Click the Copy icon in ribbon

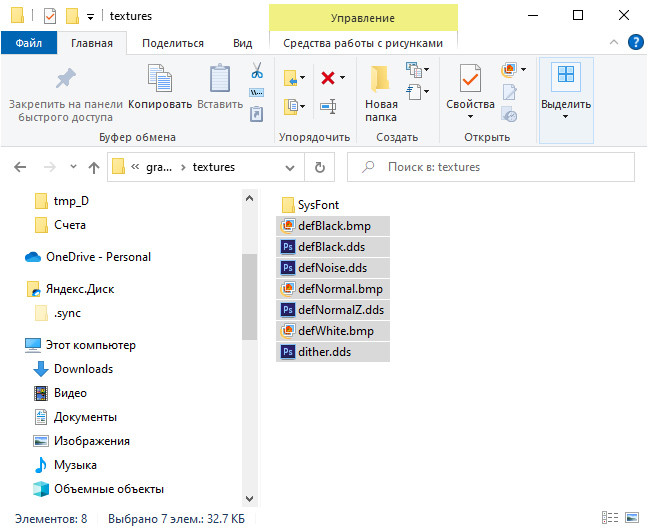tap(160, 78)
